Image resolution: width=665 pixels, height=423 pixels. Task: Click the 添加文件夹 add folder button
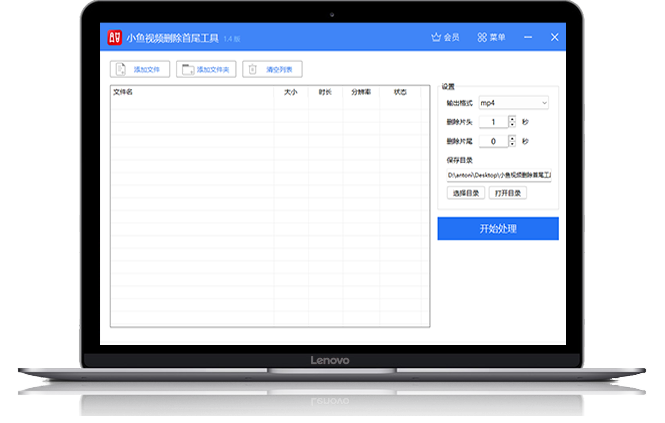click(x=206, y=69)
